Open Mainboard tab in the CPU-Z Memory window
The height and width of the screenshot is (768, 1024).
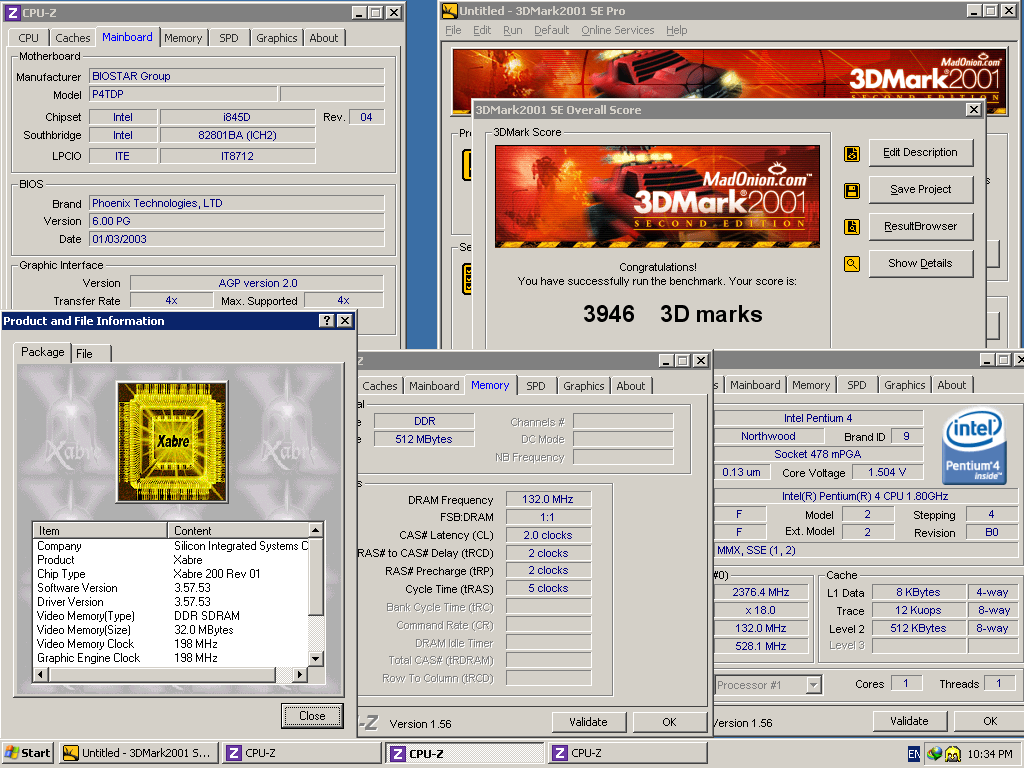coord(434,386)
